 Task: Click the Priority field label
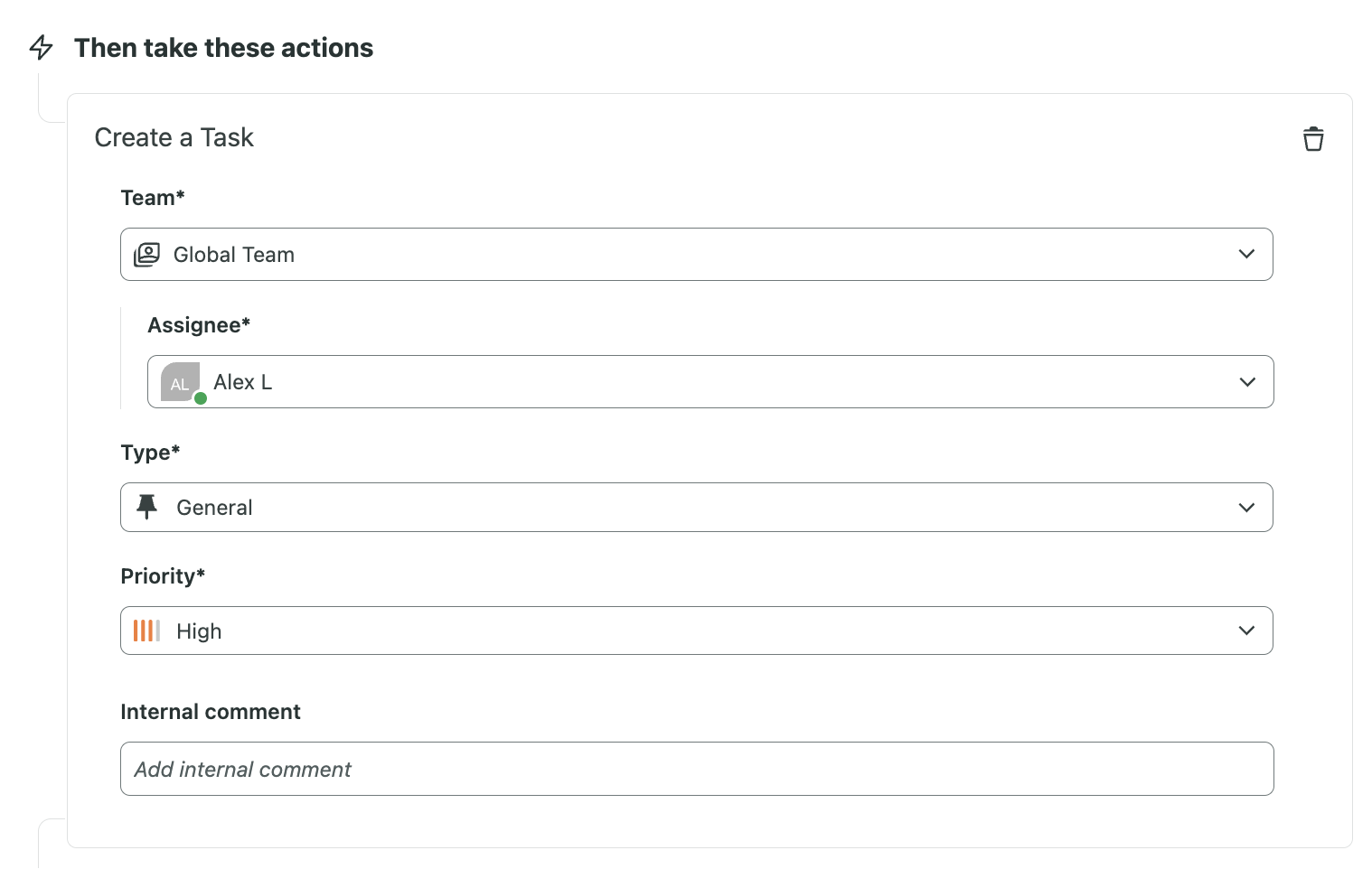pos(163,576)
